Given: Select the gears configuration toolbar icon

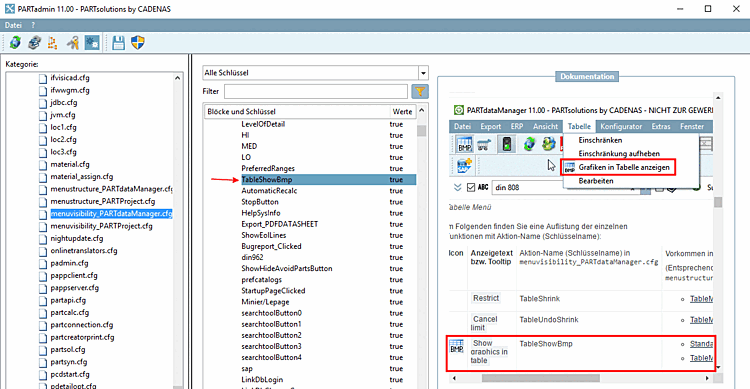Looking at the screenshot, I should (92, 43).
